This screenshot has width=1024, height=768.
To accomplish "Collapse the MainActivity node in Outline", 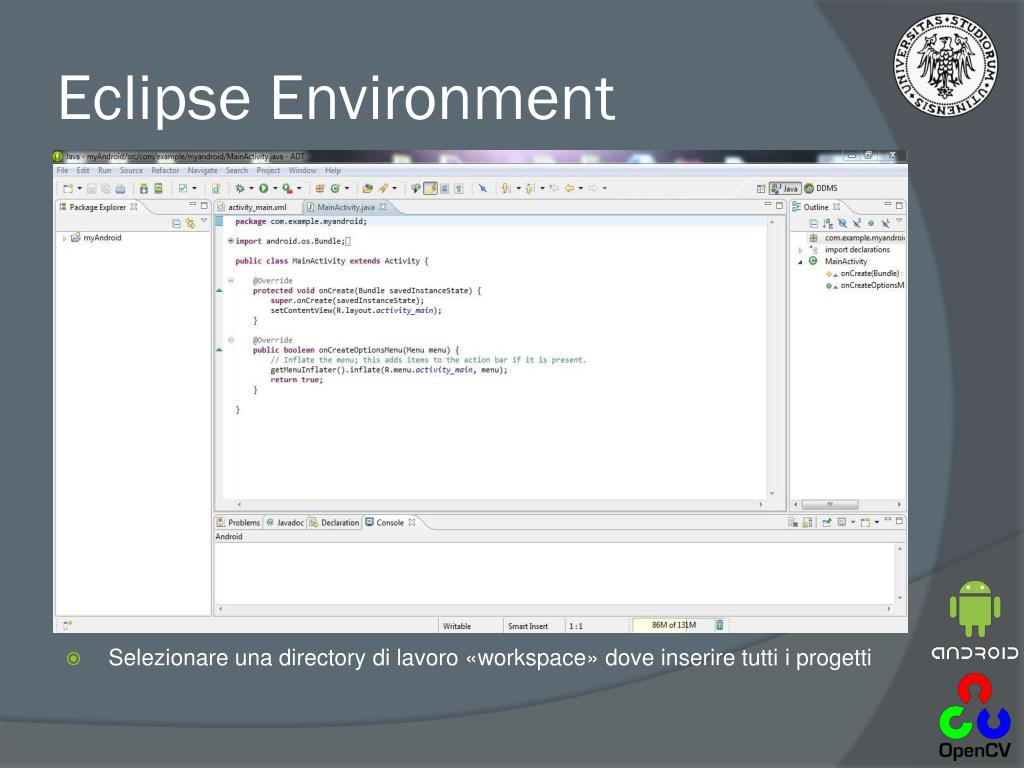I will click(x=801, y=262).
